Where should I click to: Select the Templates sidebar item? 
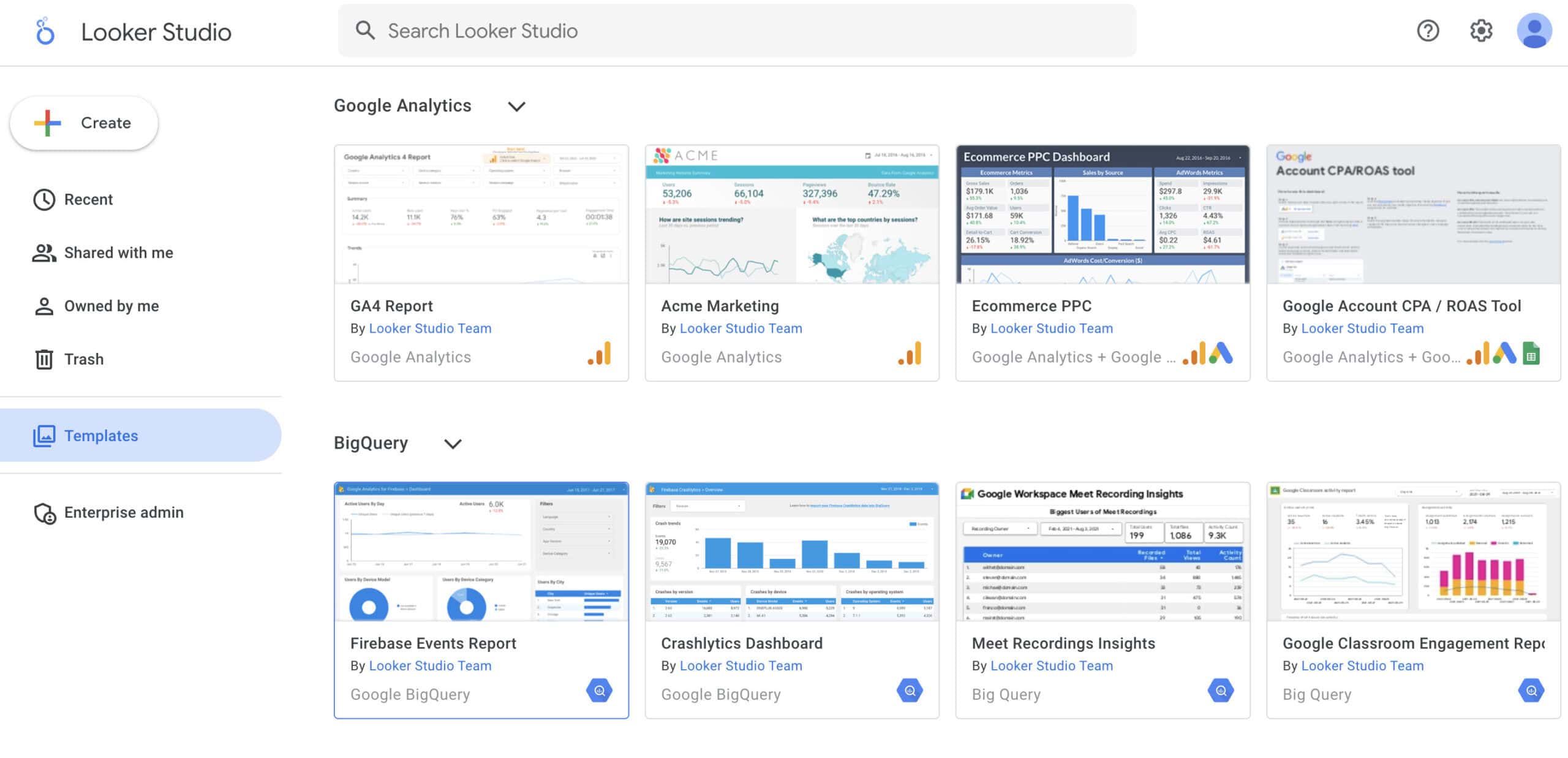point(141,436)
